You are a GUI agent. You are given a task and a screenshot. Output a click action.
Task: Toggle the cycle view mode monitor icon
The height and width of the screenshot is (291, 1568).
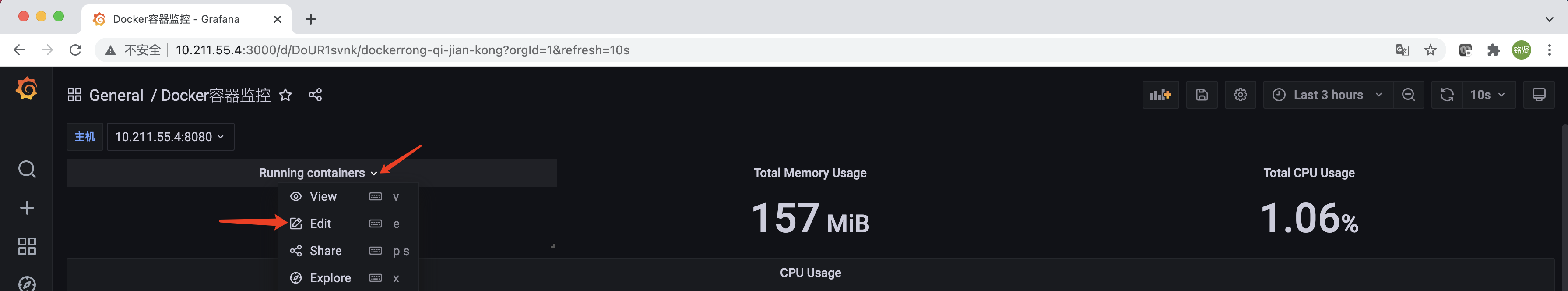tap(1538, 95)
